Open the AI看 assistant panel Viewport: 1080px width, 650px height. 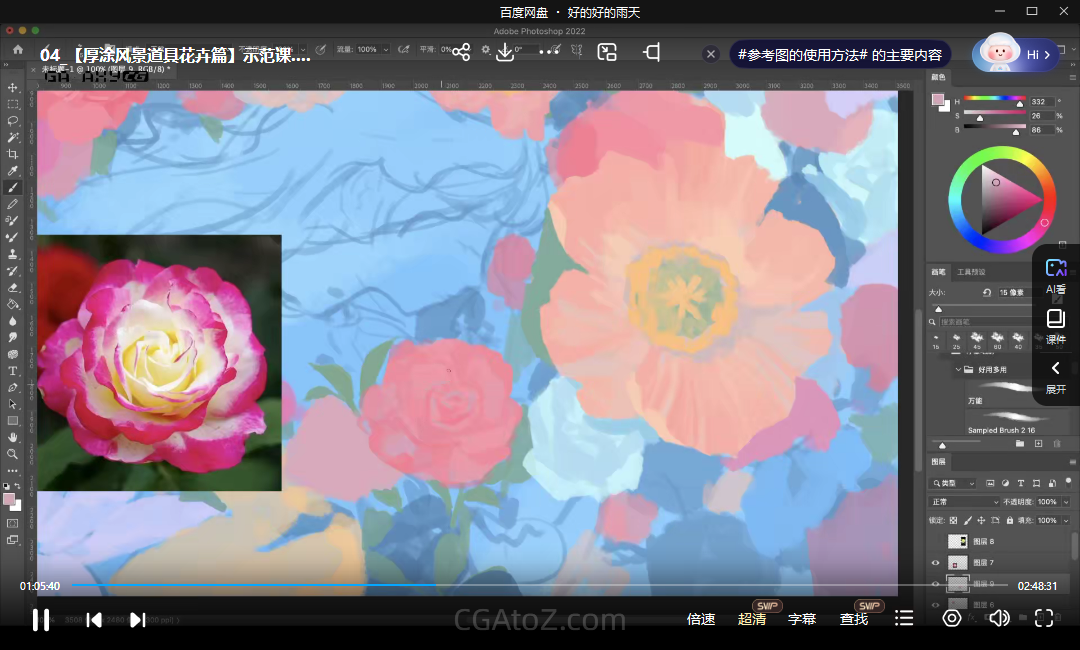coord(1055,275)
